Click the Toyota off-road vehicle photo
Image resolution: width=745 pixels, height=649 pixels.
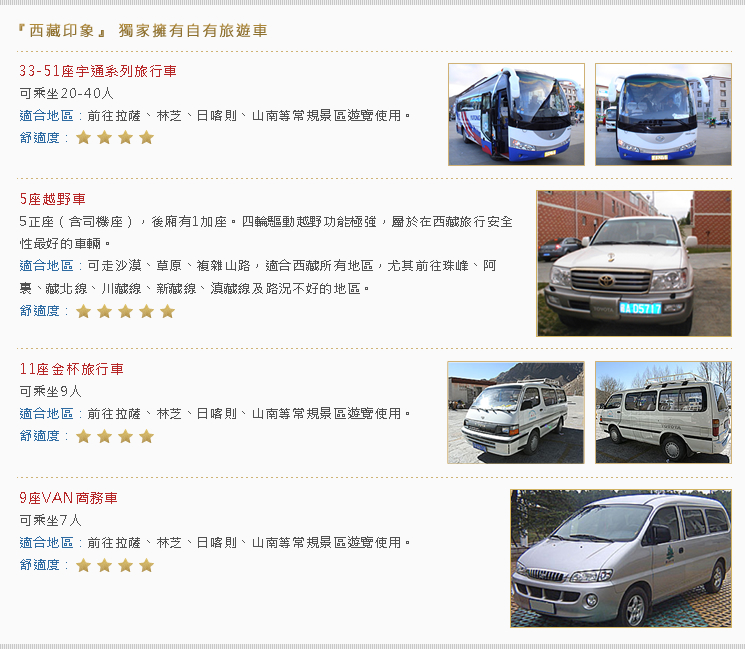click(634, 264)
